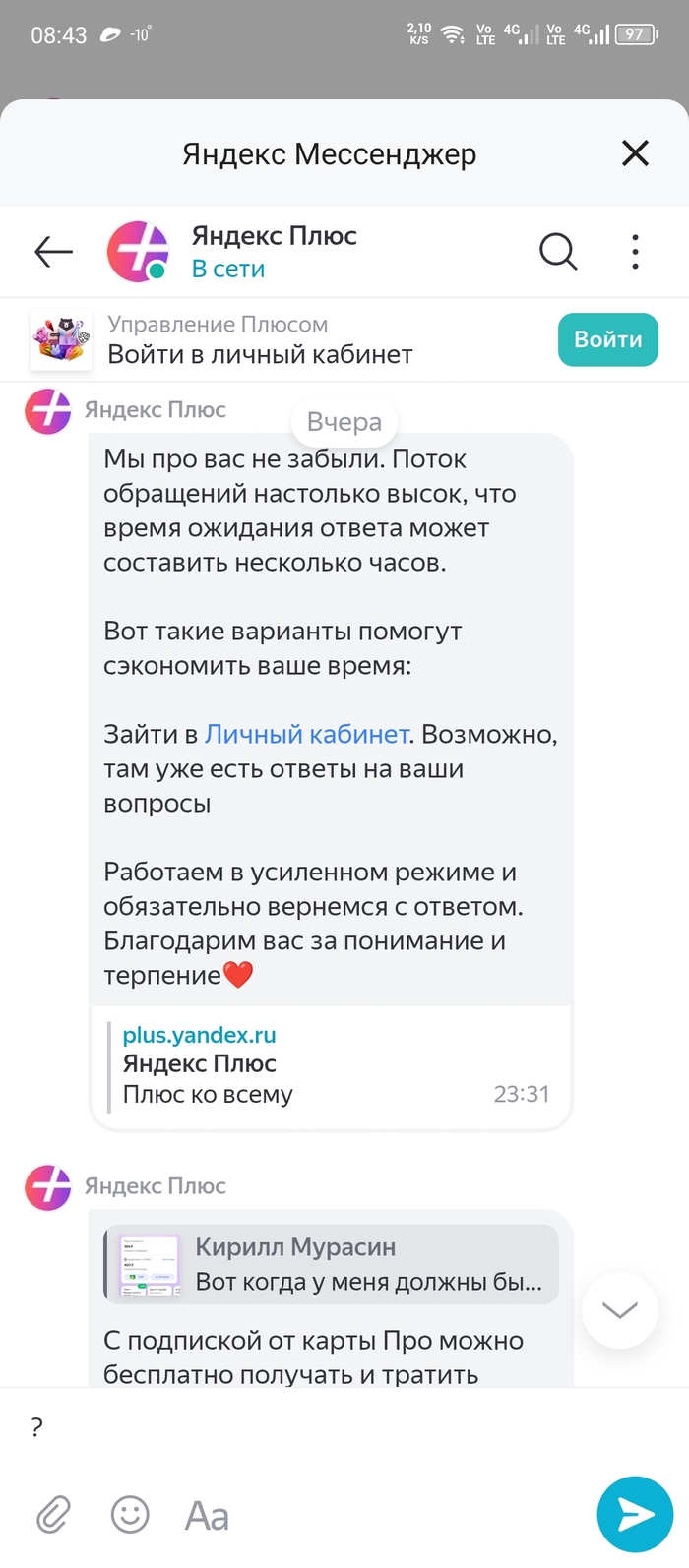Open the three-dot options menu

635,252
